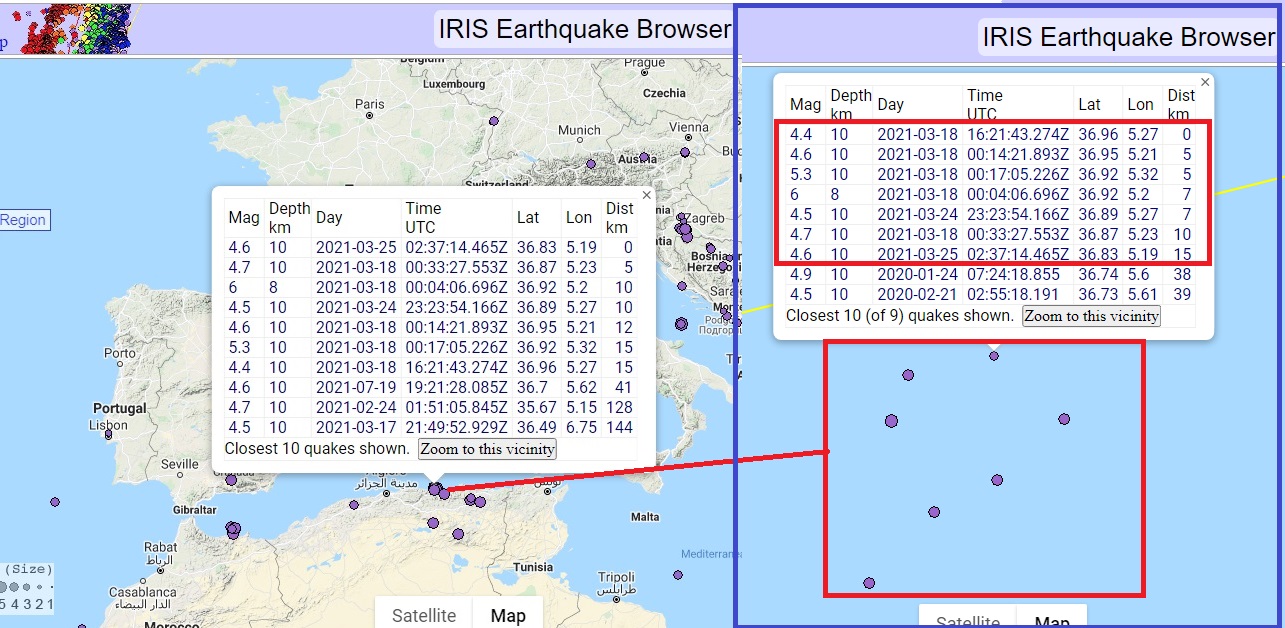Select the 2021-02-24 quake row in left popup
1285x628 pixels.
(430, 408)
